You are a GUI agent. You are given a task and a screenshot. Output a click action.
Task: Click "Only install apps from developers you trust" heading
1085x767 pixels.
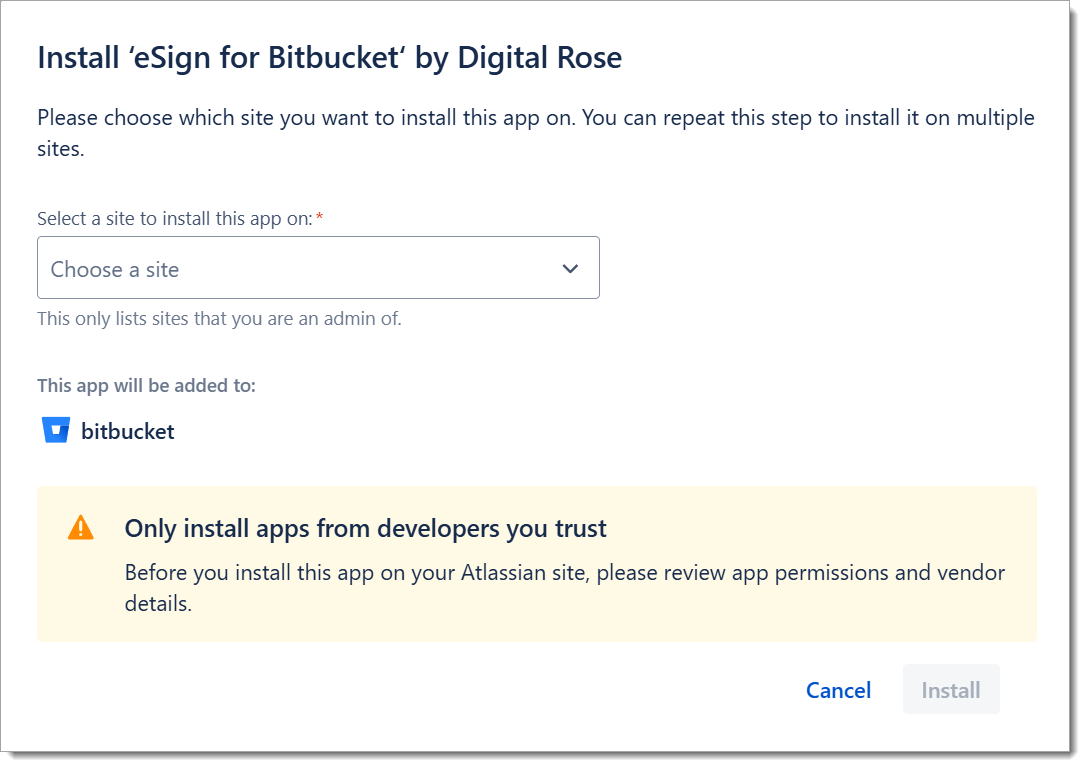pyautogui.click(x=365, y=528)
